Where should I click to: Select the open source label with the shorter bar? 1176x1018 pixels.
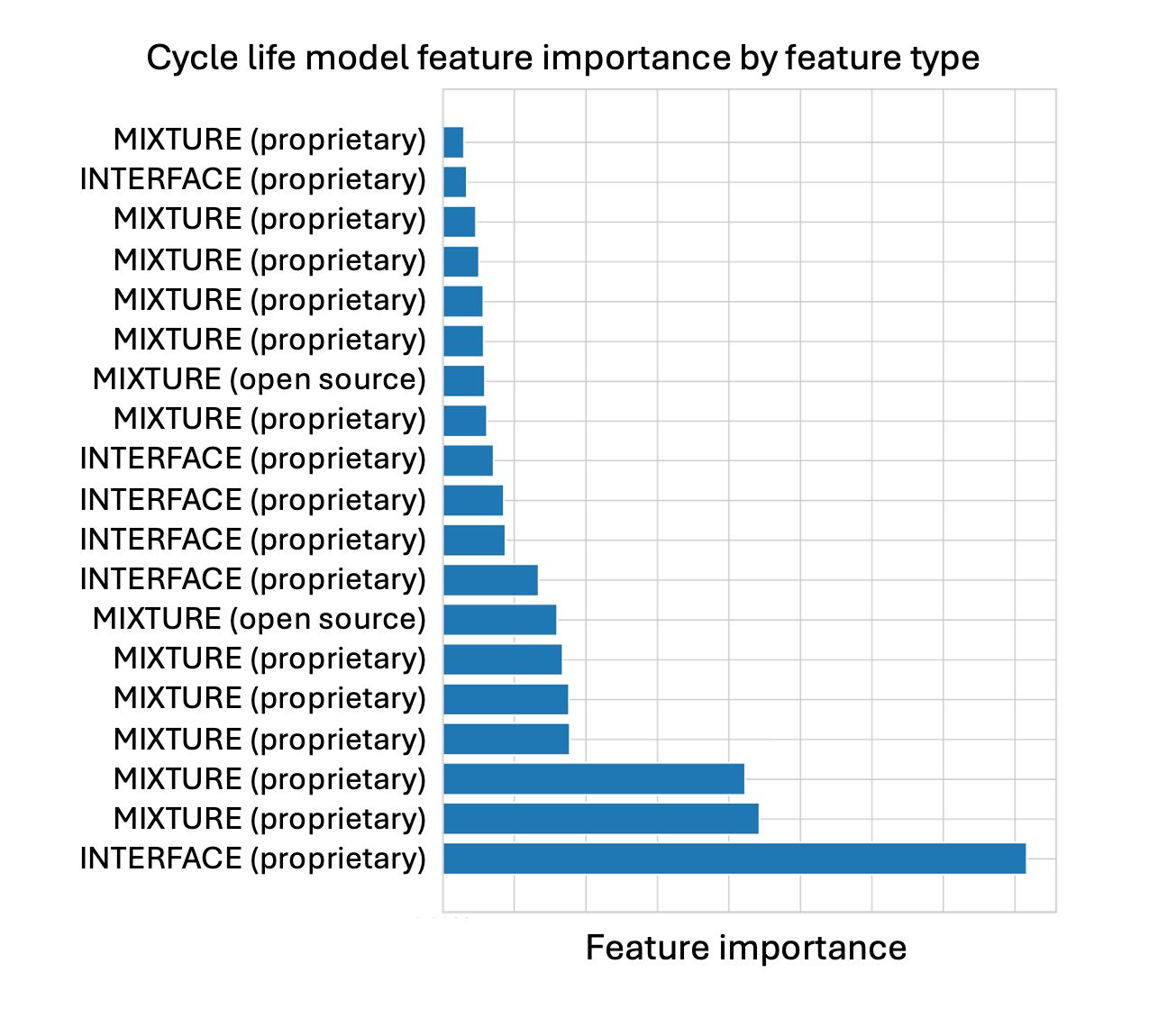tap(260, 379)
